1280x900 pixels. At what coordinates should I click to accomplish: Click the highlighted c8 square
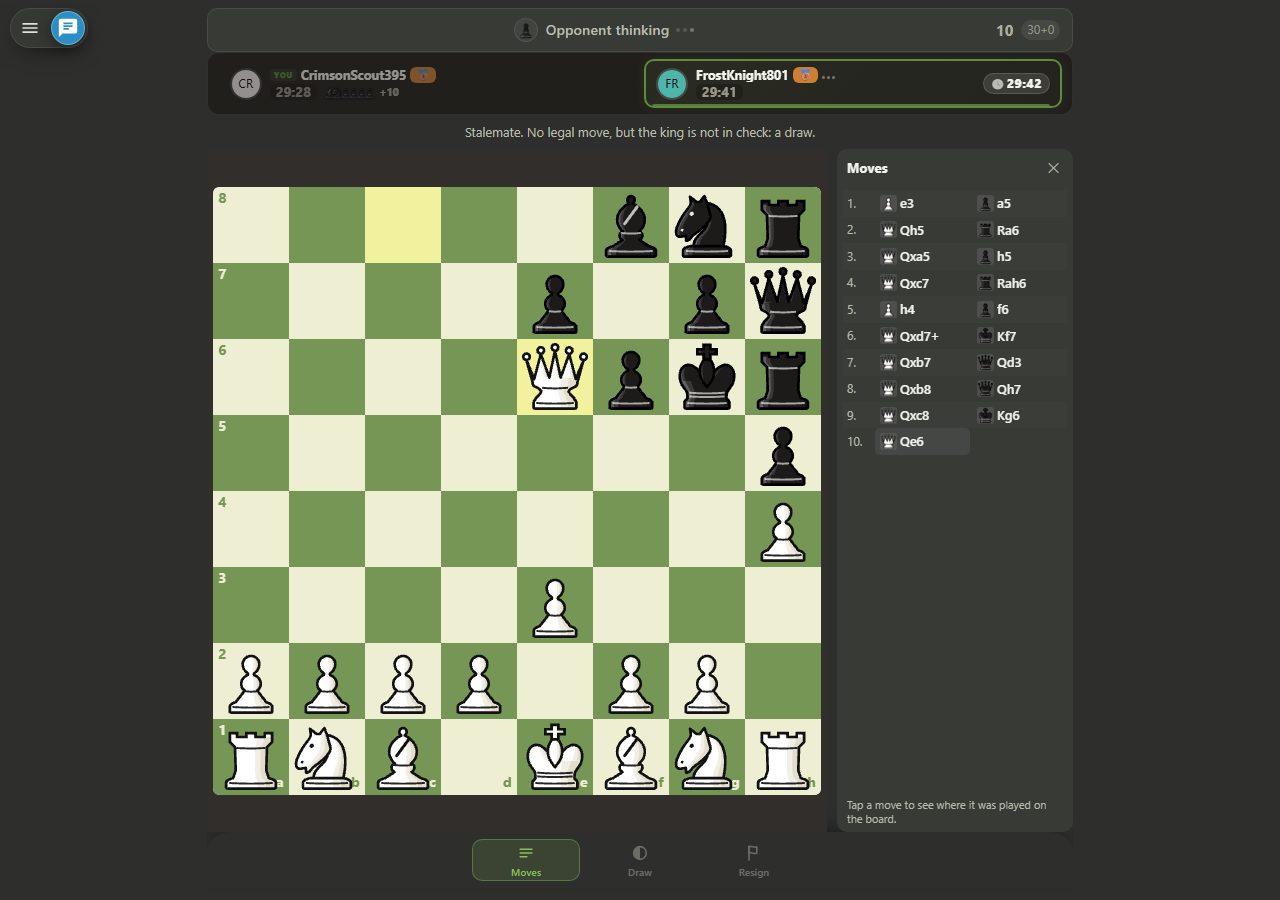403,225
